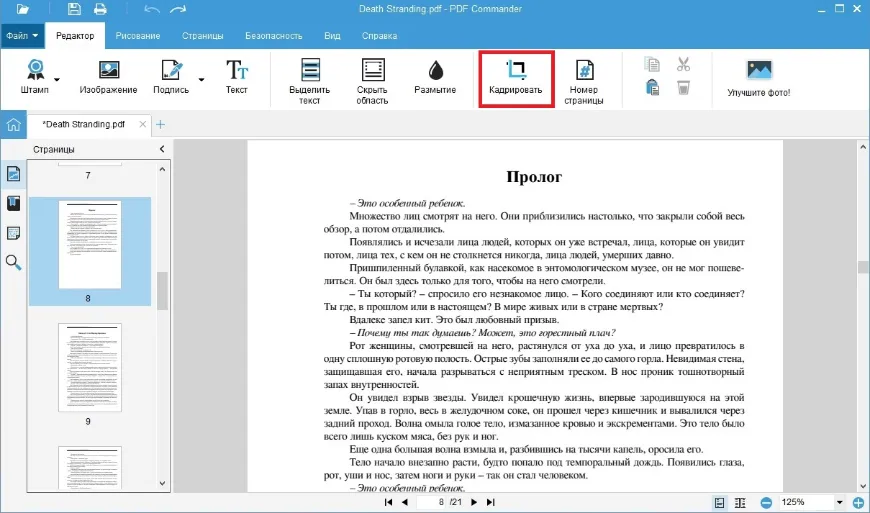Go to previous page
This screenshot has height=513, width=870.
[x=405, y=502]
